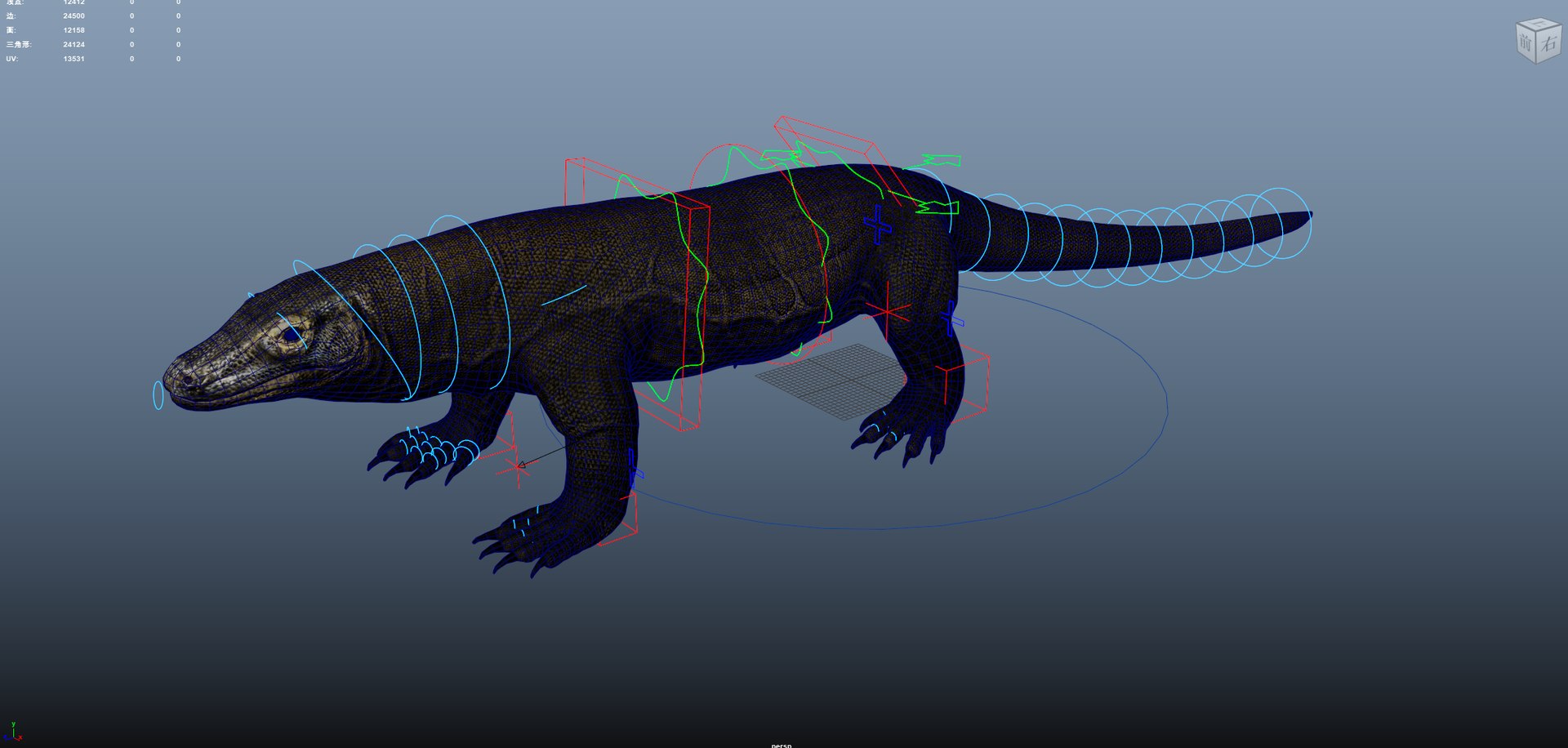Select the blue cross control behind the rear knee
Image resolution: width=1568 pixels, height=748 pixels.
951,318
